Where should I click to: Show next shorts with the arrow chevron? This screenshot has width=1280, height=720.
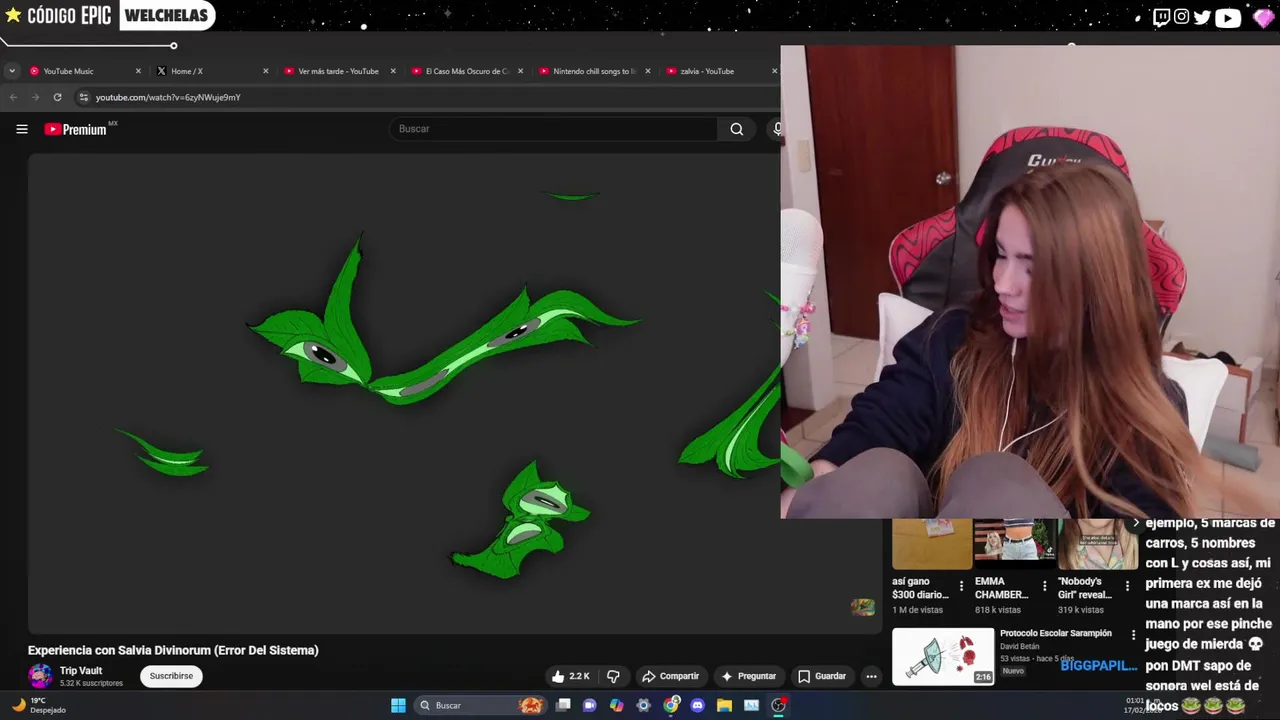click(1135, 523)
